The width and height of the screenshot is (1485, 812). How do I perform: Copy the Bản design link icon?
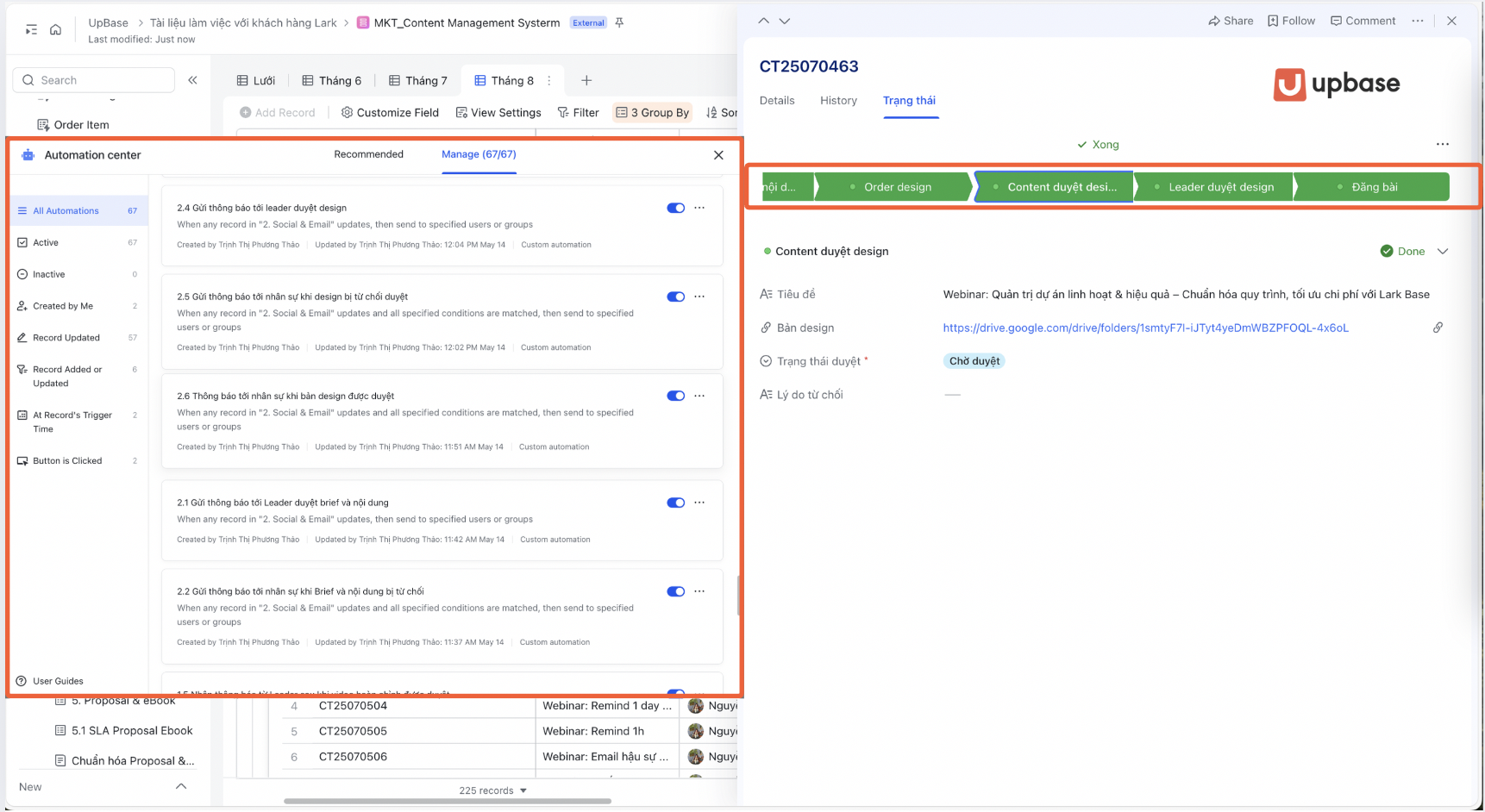click(1438, 328)
